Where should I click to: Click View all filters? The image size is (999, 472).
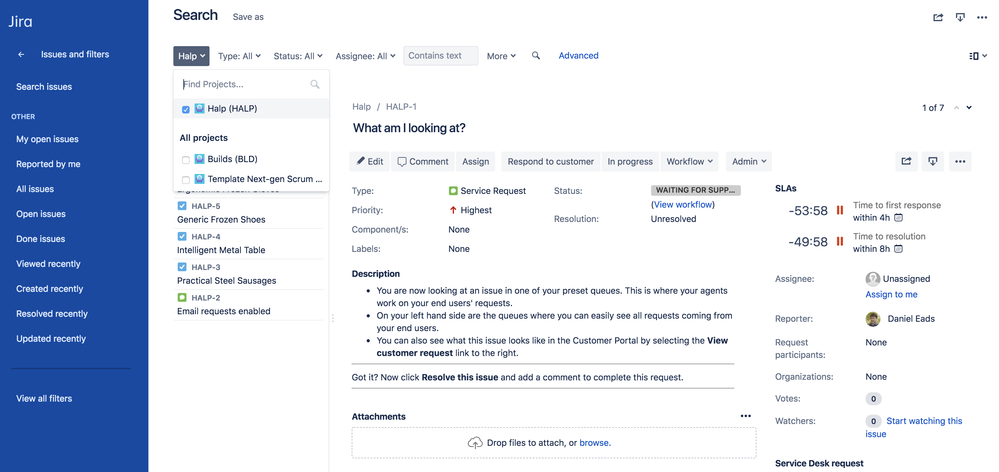44,399
